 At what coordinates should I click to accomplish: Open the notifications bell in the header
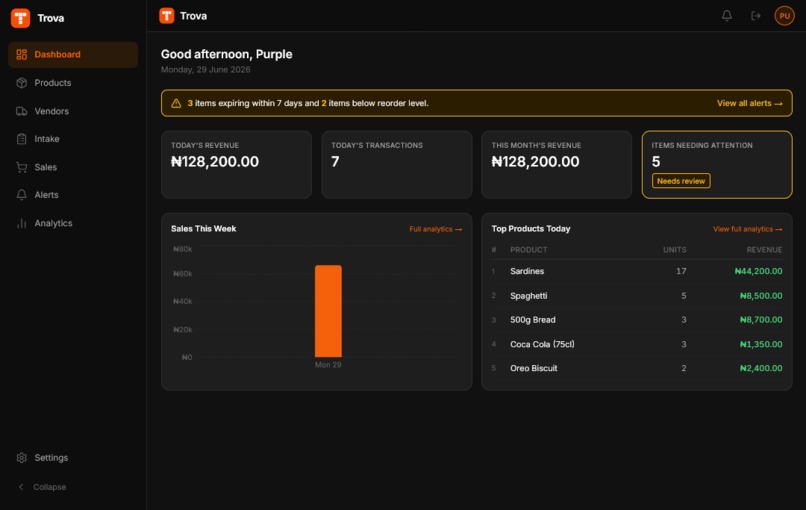coord(726,16)
